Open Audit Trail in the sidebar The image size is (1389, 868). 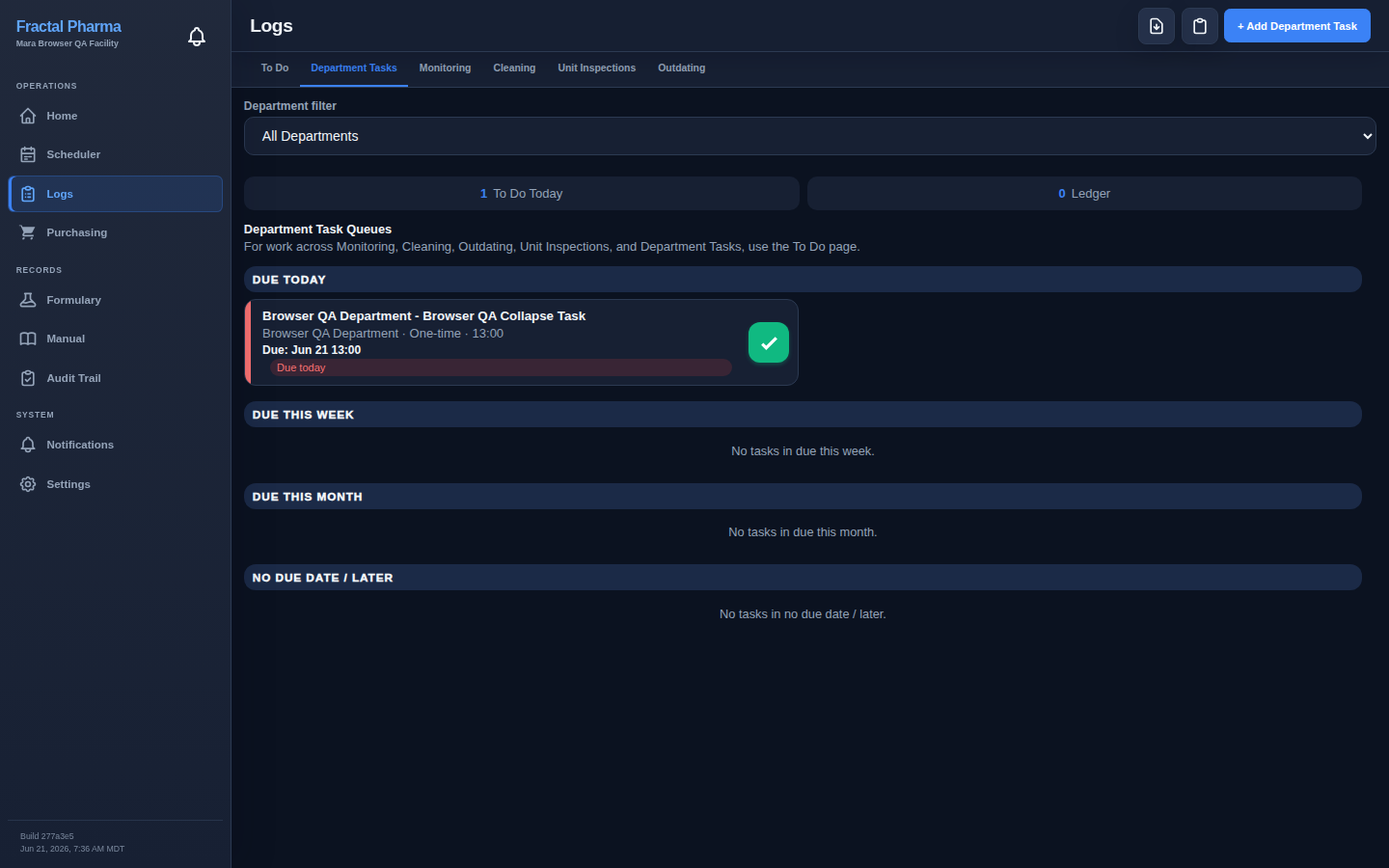(116, 378)
